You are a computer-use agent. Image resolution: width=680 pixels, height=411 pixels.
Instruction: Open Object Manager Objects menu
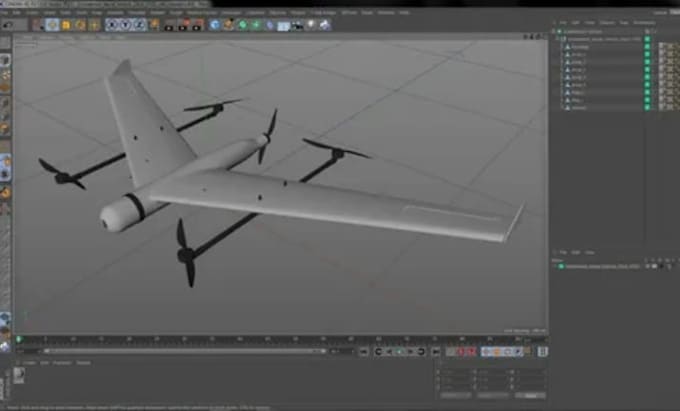(x=607, y=23)
